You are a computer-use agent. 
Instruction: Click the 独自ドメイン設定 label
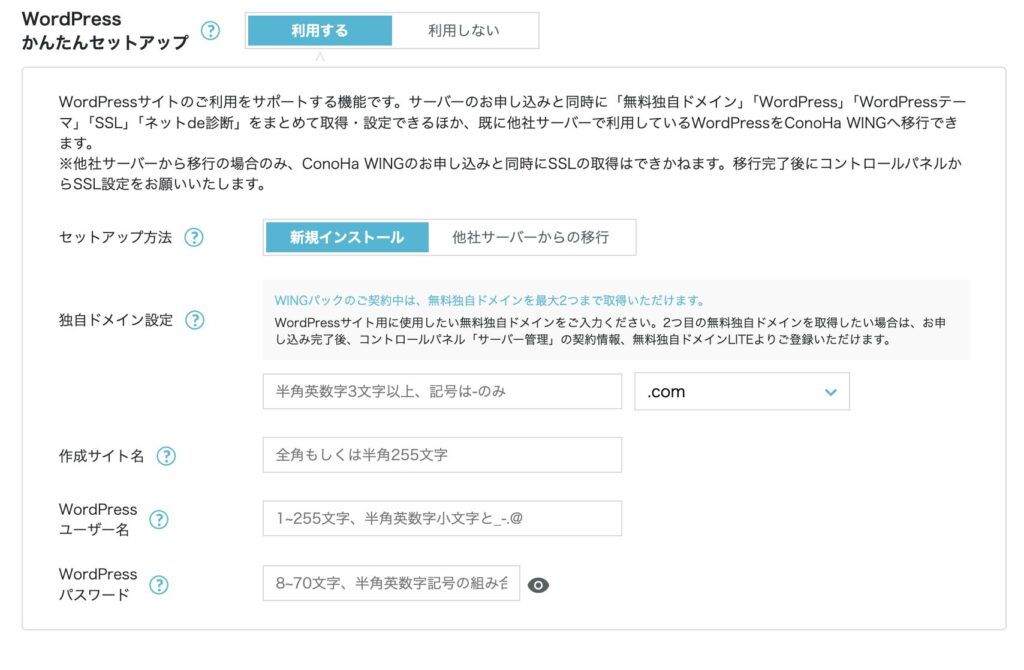click(x=116, y=320)
